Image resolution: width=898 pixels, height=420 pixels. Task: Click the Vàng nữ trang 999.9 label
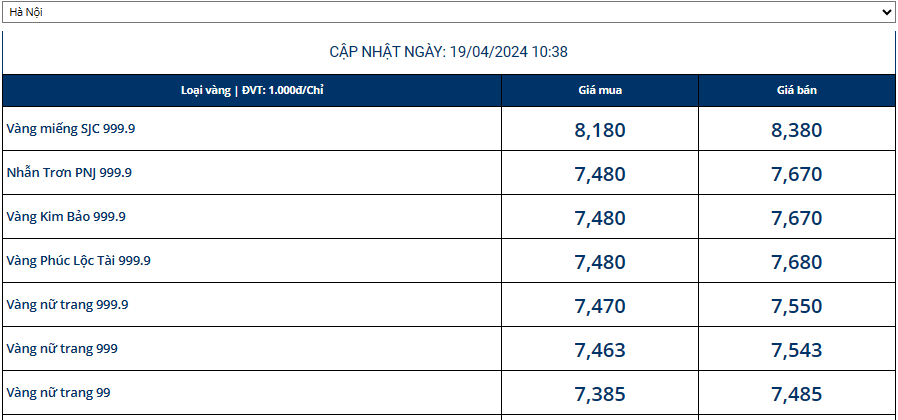[x=67, y=305]
